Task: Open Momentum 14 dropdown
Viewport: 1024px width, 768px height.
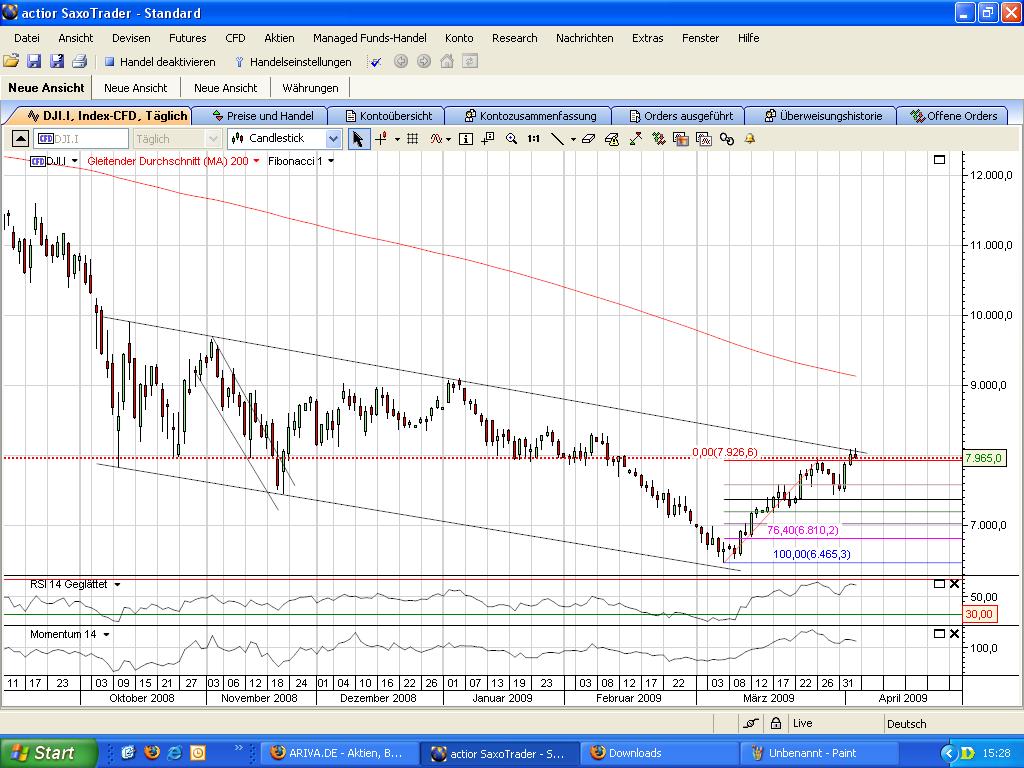Action: click(x=106, y=634)
